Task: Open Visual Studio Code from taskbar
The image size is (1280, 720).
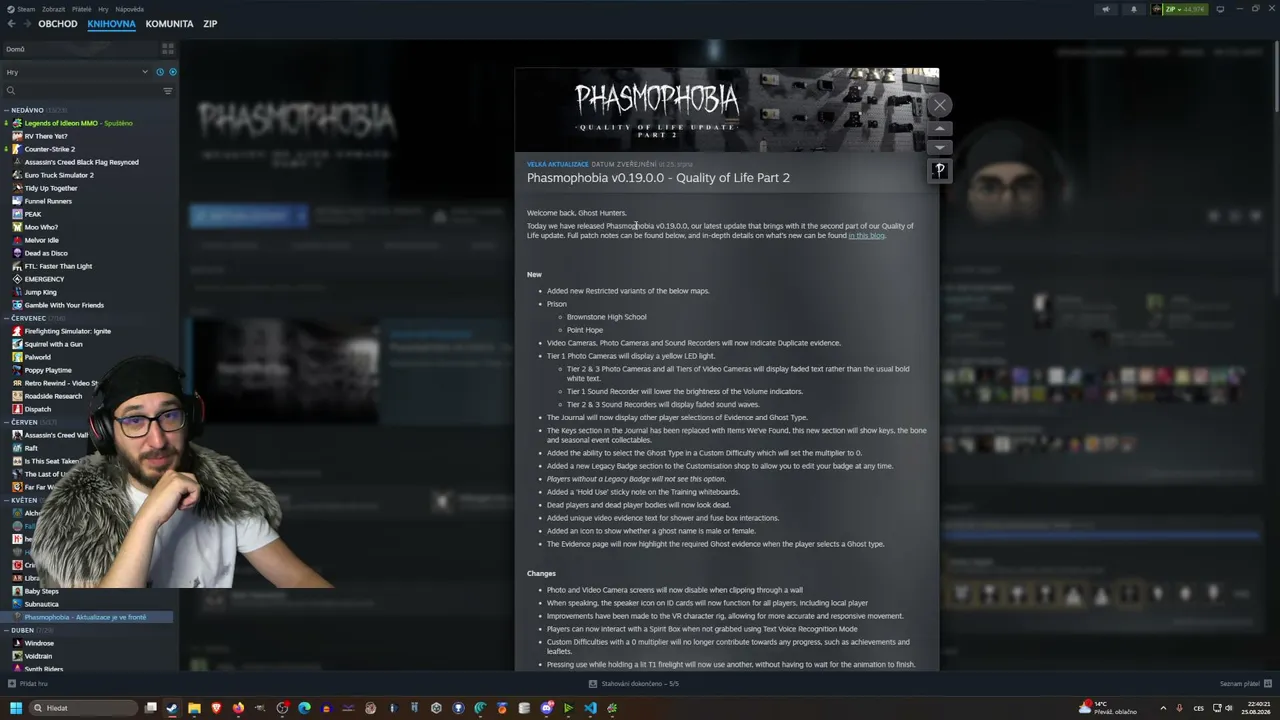Action: click(590, 708)
